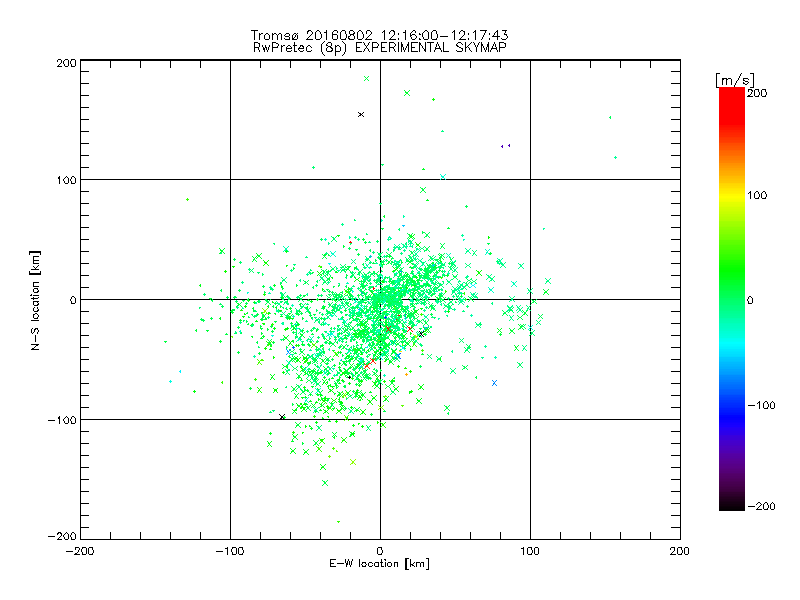Viewport: 800px width, 600px height.
Task: Click the black X marker near the top center
Action: pyautogui.click(x=361, y=115)
